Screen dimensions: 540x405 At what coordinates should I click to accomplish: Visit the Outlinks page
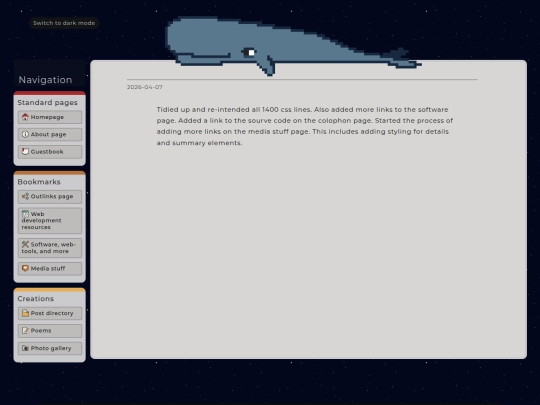pos(50,196)
